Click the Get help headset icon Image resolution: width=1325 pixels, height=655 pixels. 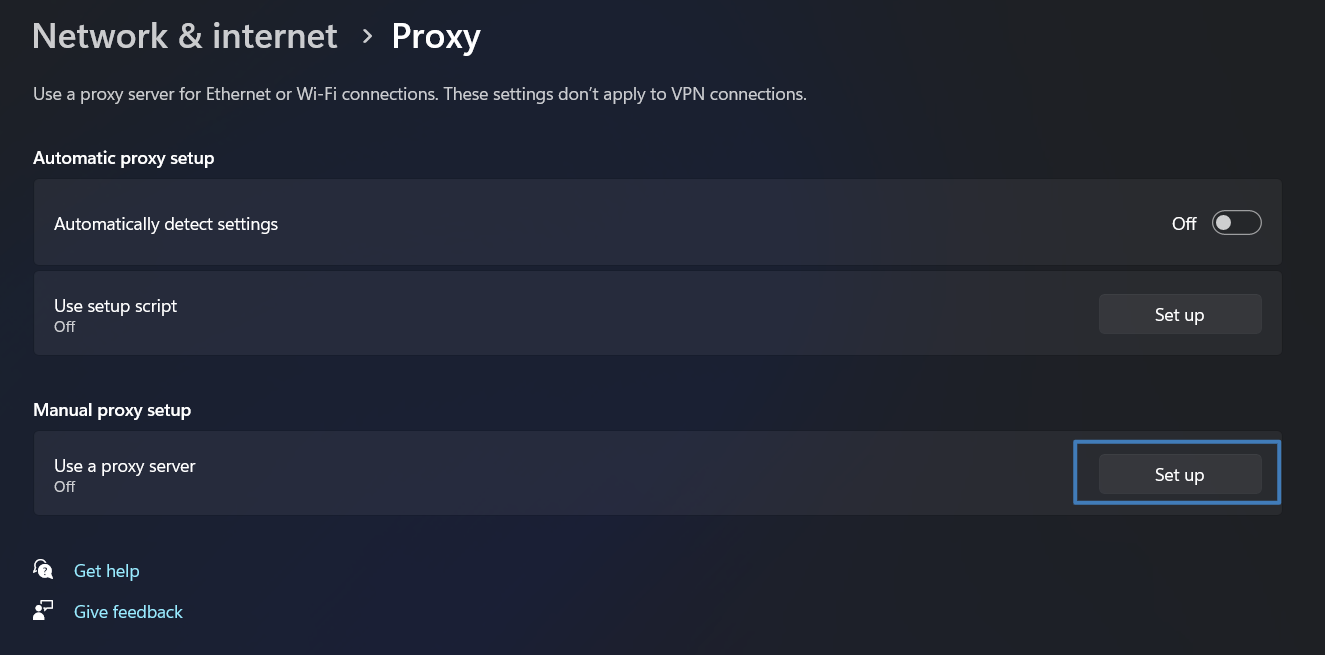(43, 570)
